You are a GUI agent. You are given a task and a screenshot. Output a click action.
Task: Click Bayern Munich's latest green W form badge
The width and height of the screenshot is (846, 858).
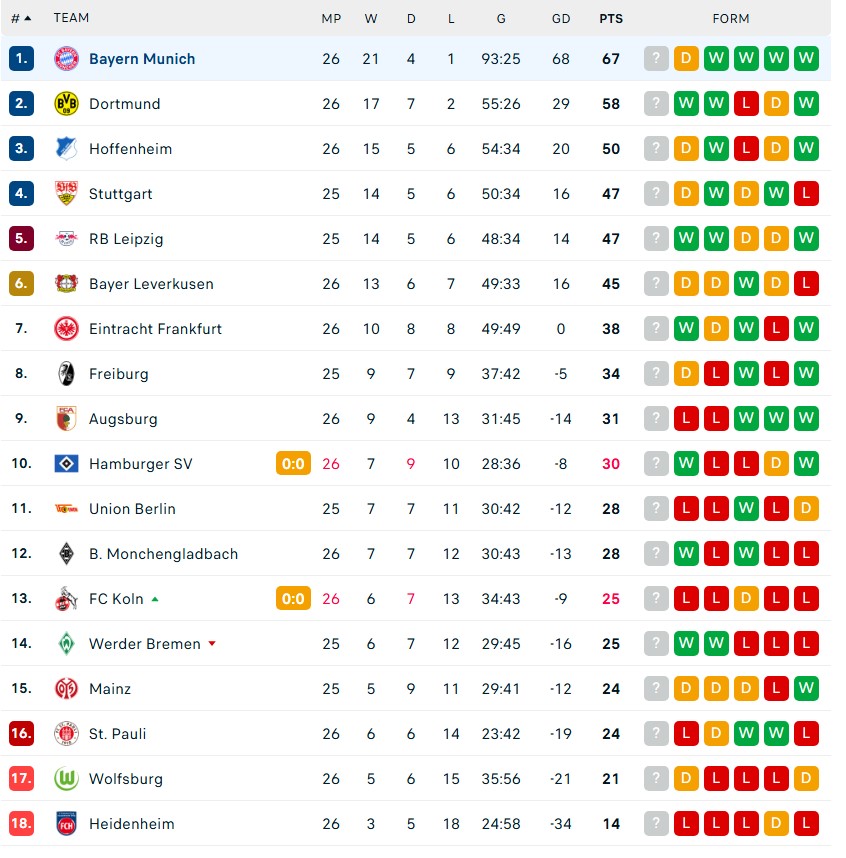coord(806,58)
